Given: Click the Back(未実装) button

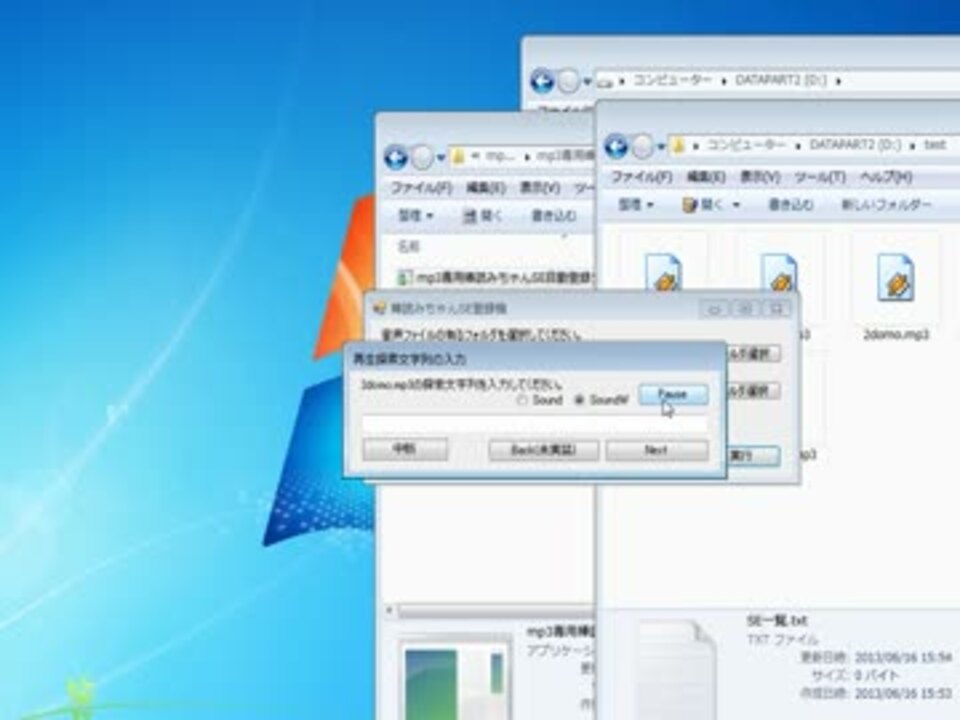Looking at the screenshot, I should [544, 450].
